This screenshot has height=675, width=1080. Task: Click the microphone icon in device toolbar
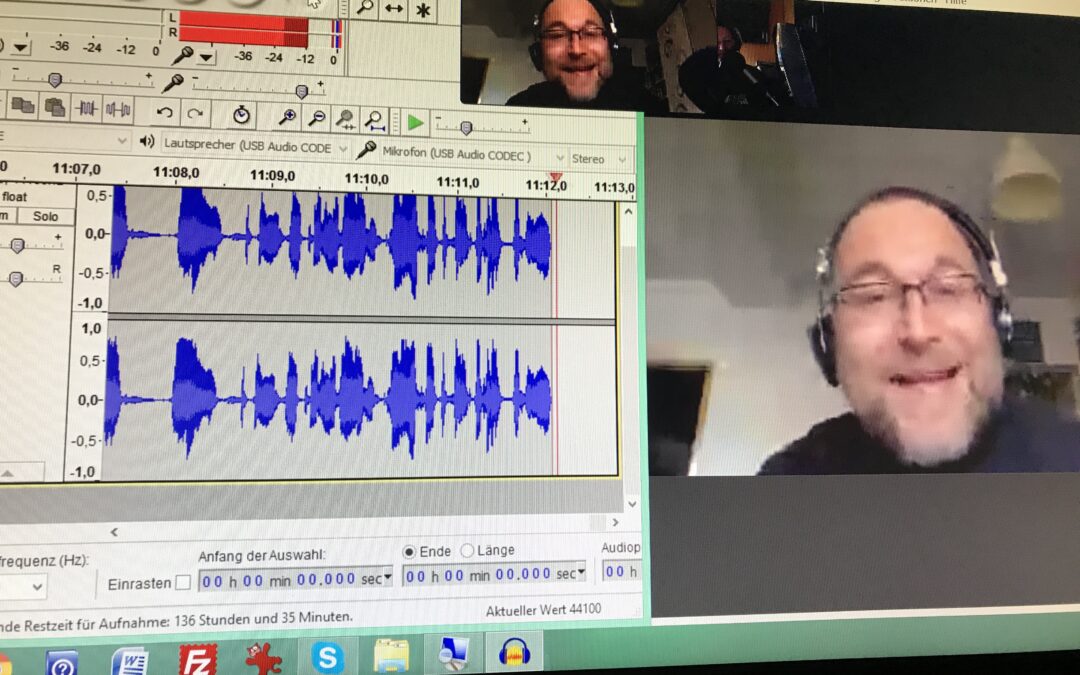tap(366, 149)
